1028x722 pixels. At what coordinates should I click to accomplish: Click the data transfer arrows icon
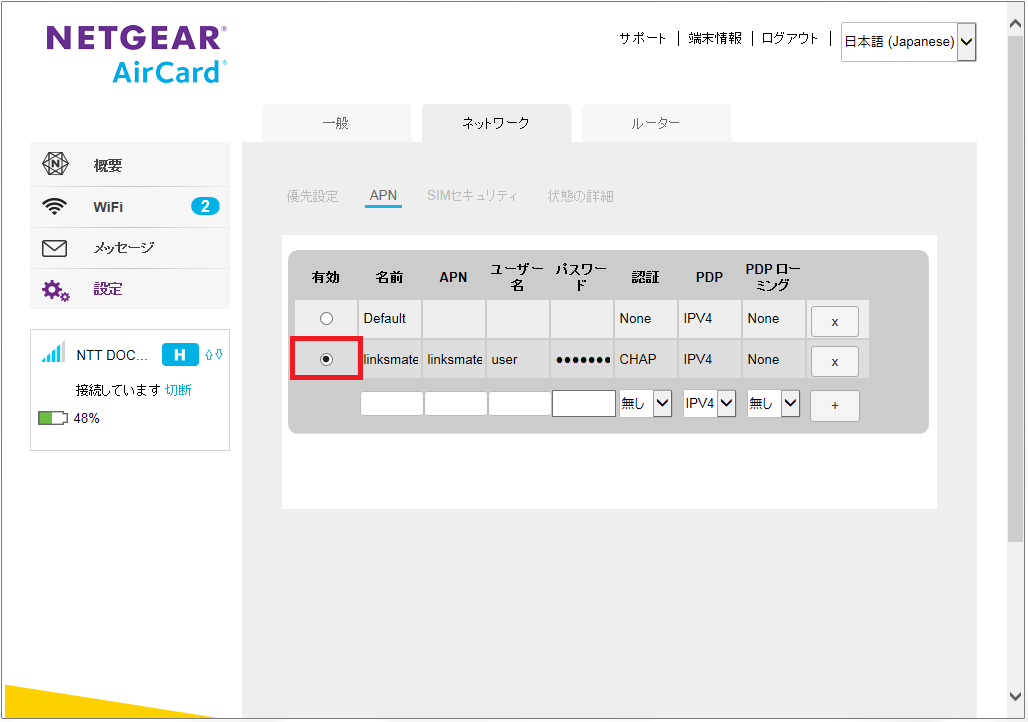click(x=214, y=355)
